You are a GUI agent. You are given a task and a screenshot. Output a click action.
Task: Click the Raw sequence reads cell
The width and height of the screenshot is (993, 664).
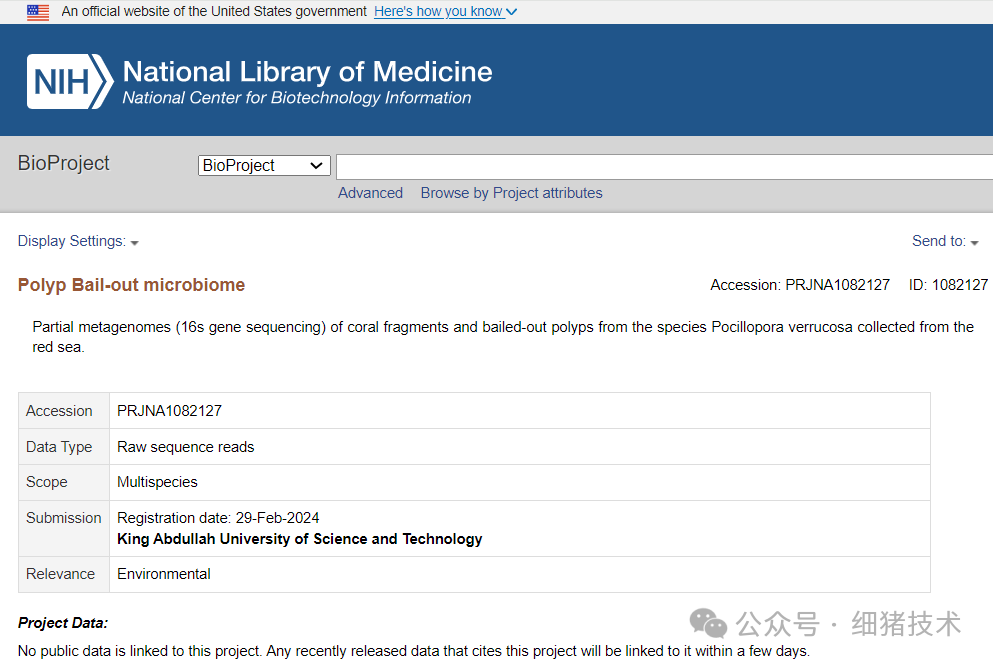point(186,447)
